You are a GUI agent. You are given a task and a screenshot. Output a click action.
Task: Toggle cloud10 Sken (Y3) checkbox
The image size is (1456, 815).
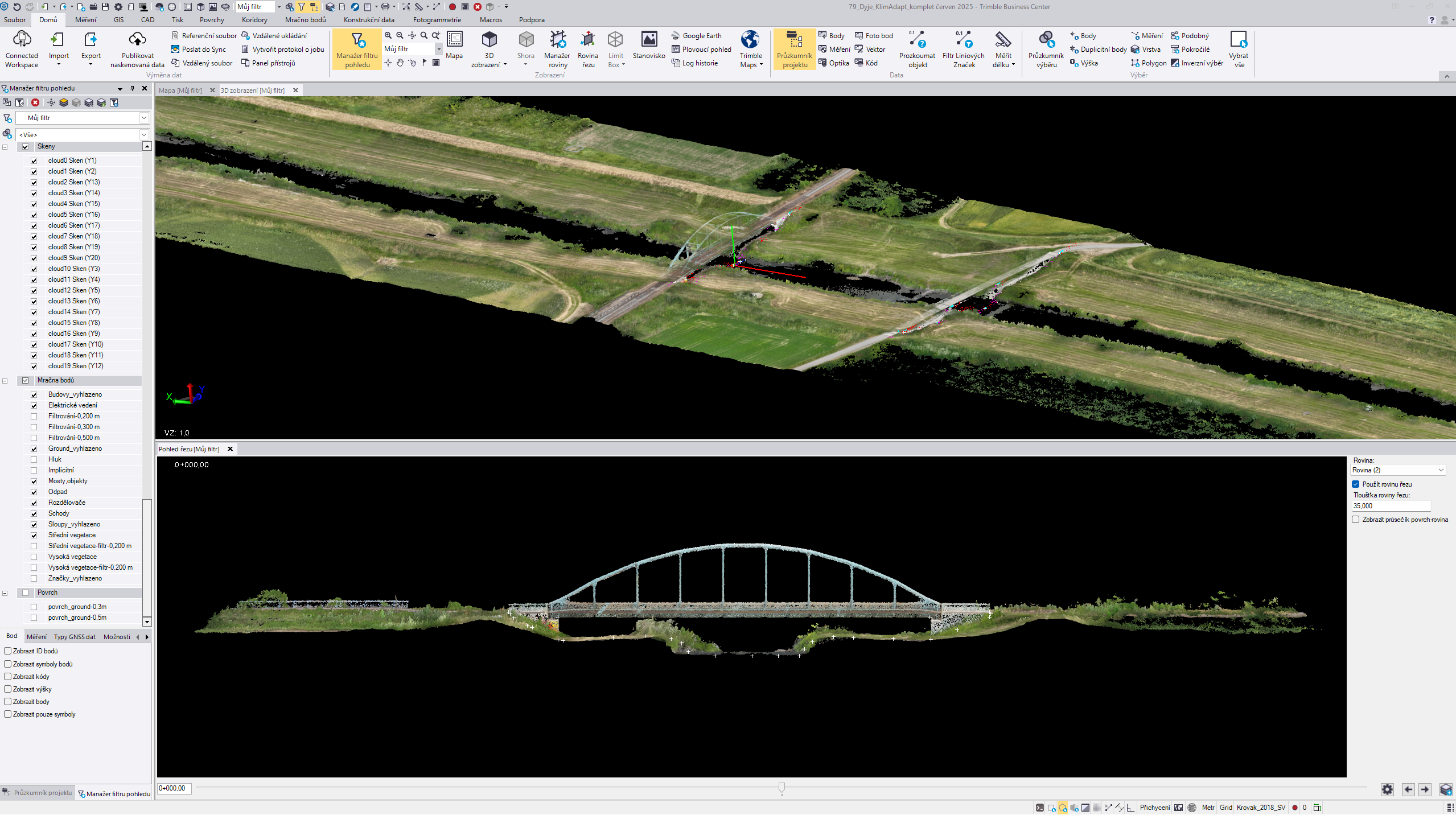coord(34,269)
